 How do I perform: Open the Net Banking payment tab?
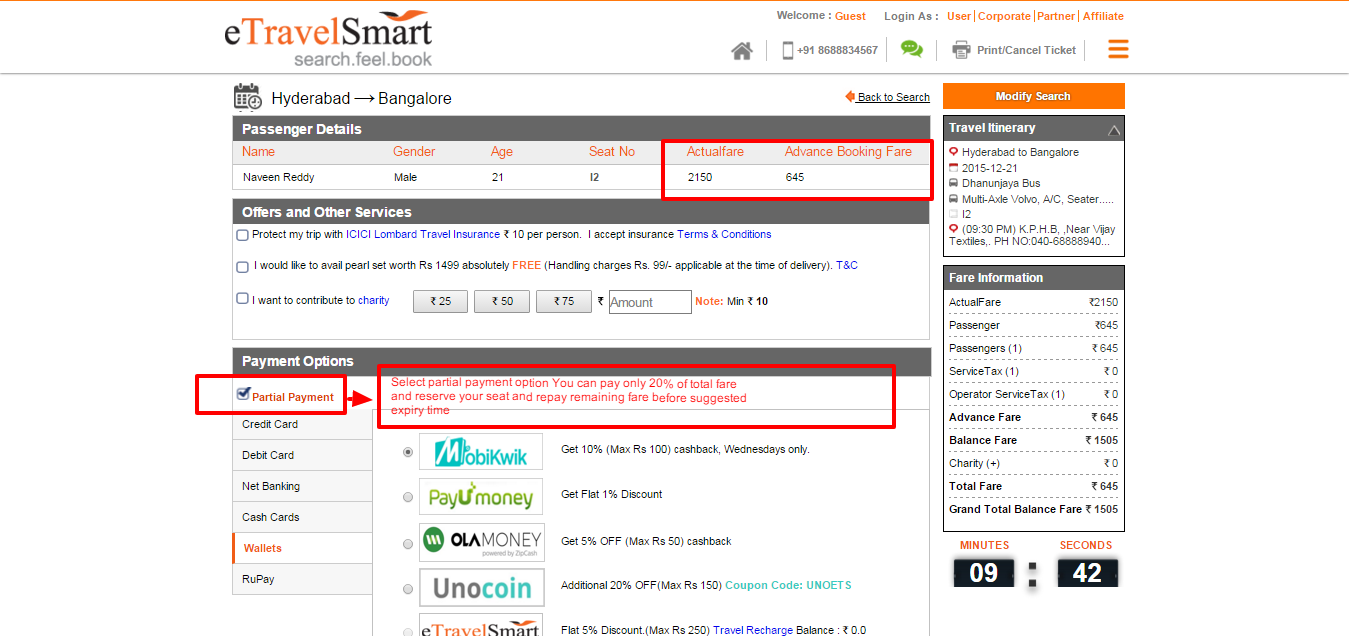click(x=271, y=486)
